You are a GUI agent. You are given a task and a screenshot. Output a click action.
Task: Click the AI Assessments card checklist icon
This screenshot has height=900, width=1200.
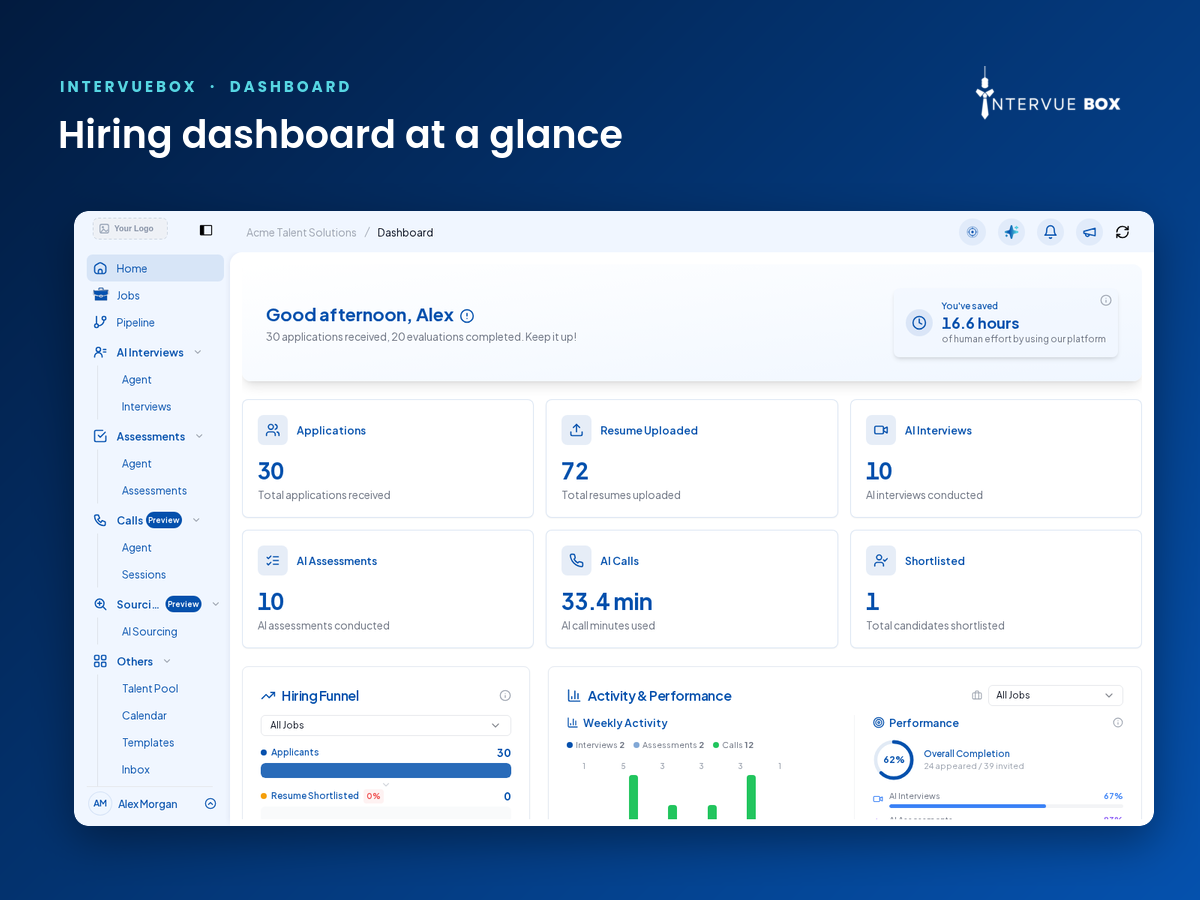tap(273, 561)
